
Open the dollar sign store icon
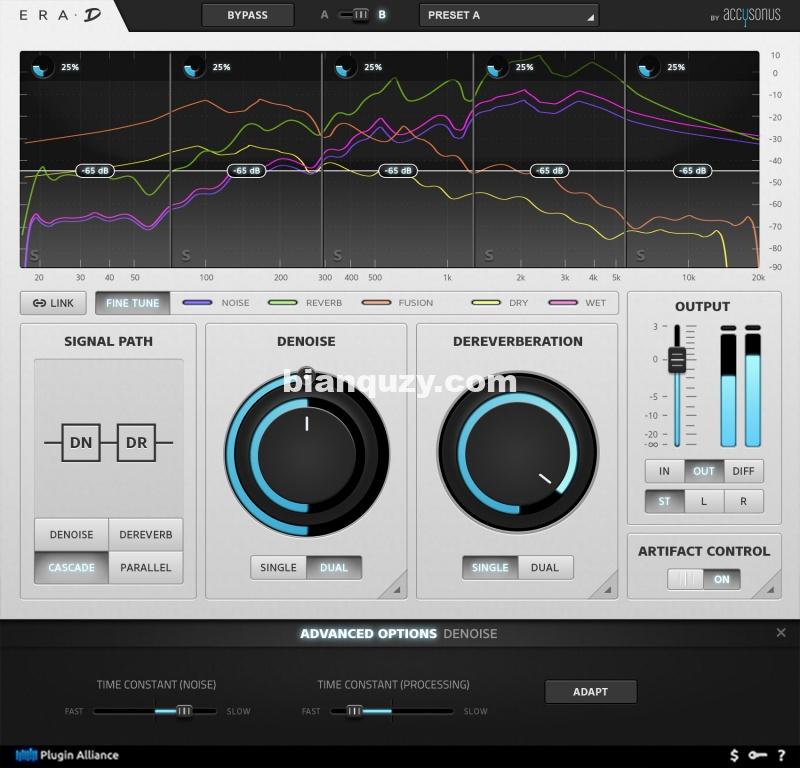(x=734, y=755)
